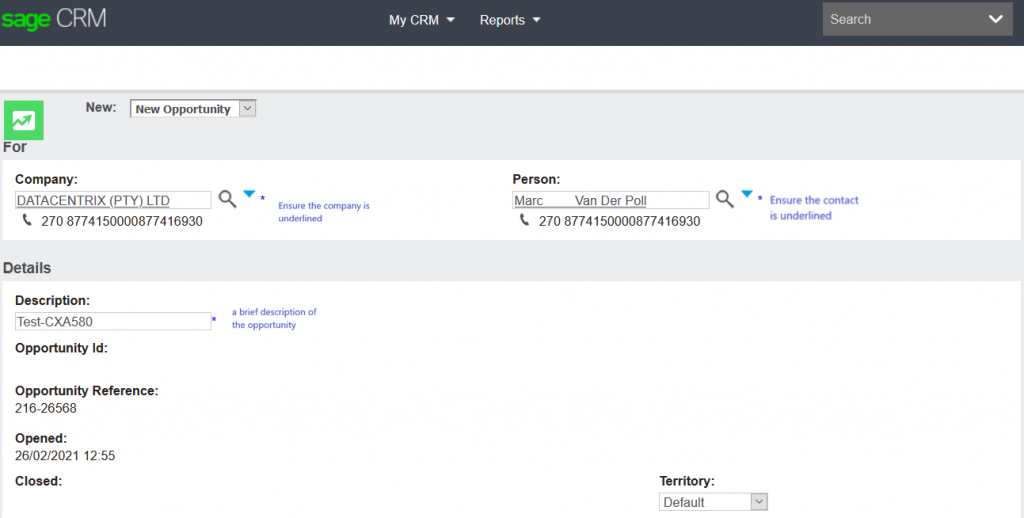This screenshot has width=1024, height=518.
Task: Click the green opportunity chart icon
Action: tap(23, 120)
